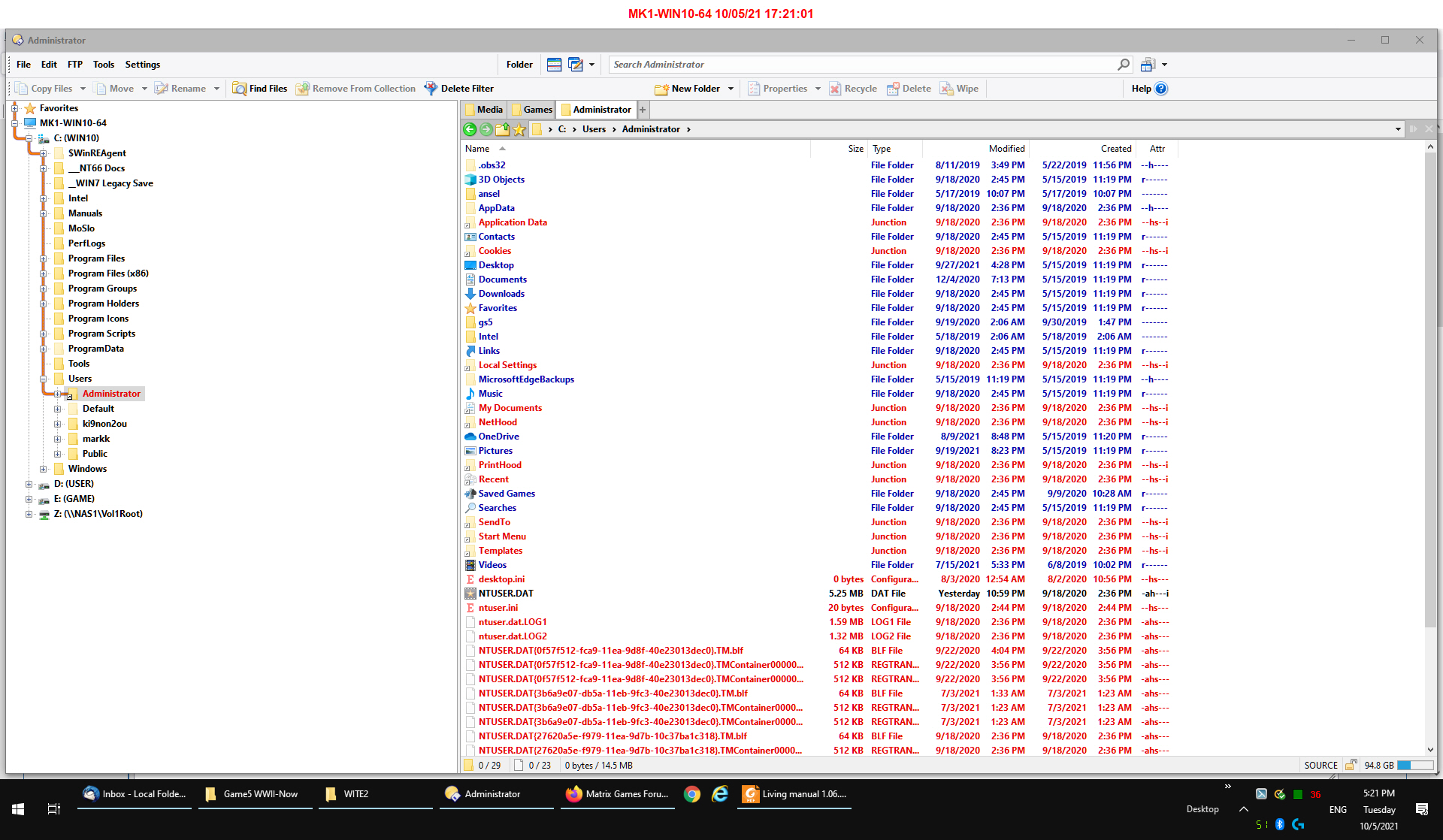
Task: Click the Remove From Collection icon
Action: click(302, 89)
